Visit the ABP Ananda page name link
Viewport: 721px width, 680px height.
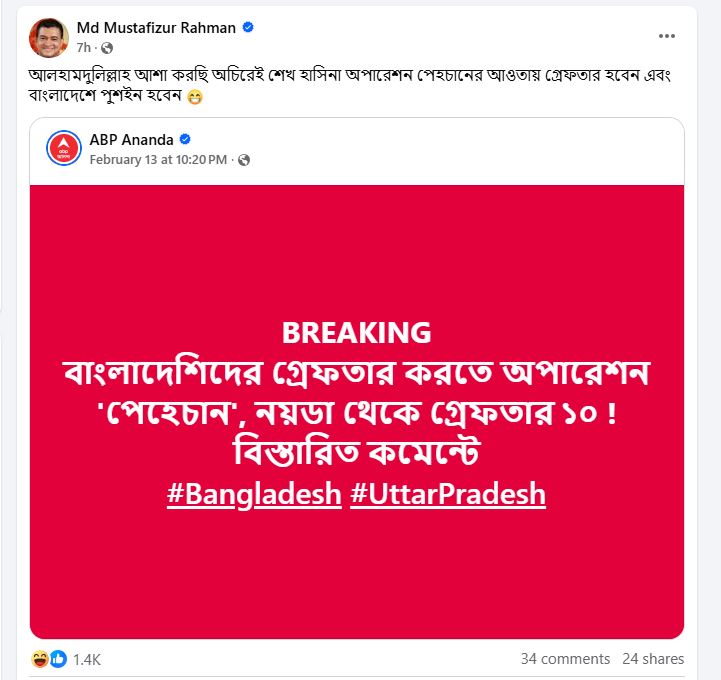[131, 140]
